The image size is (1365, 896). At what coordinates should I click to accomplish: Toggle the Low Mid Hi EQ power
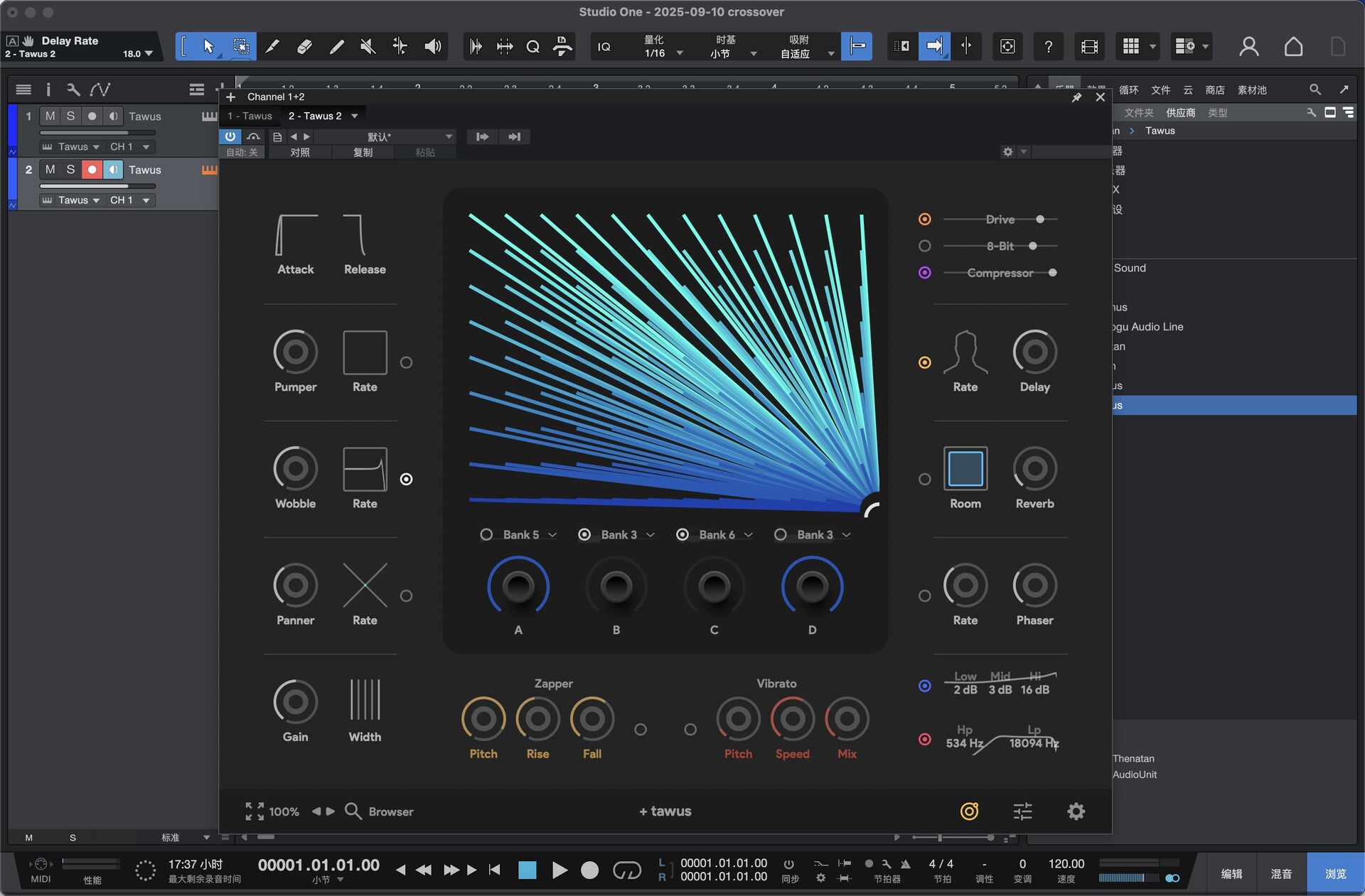[x=924, y=686]
